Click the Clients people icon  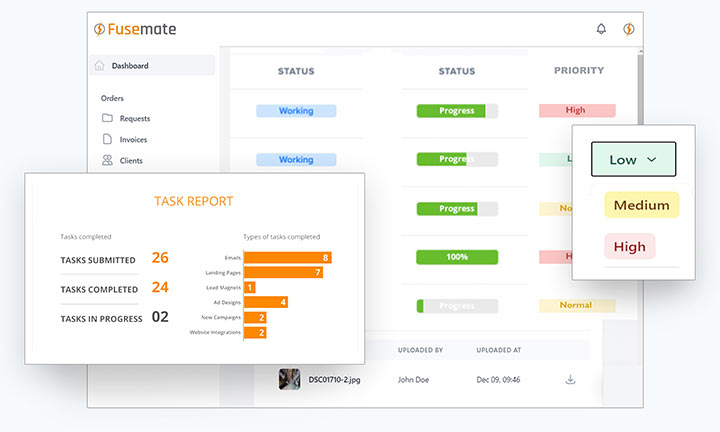[107, 160]
